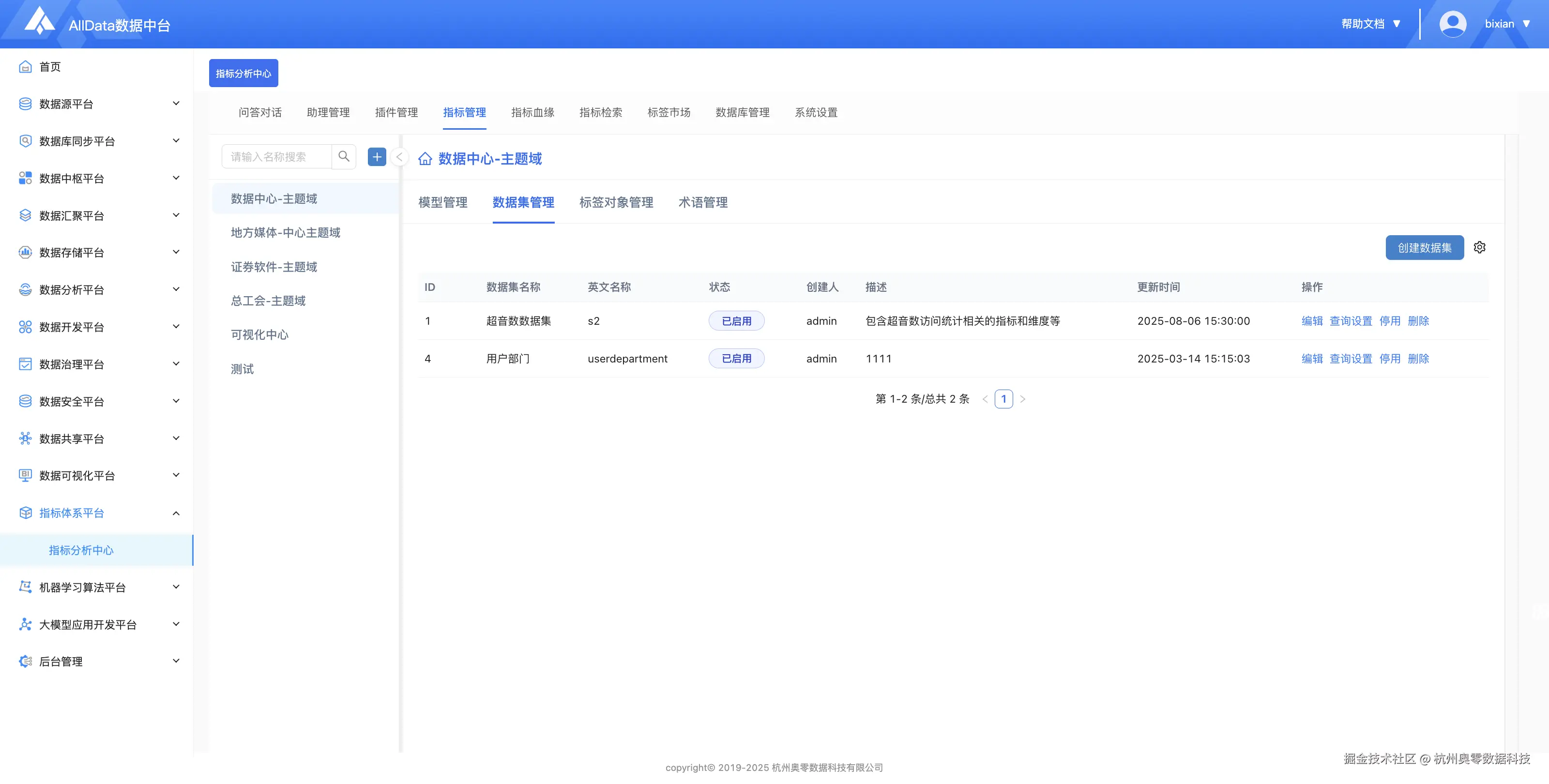Click the blue plus add-domain icon
Screen dimensions: 1549x784
(x=377, y=157)
